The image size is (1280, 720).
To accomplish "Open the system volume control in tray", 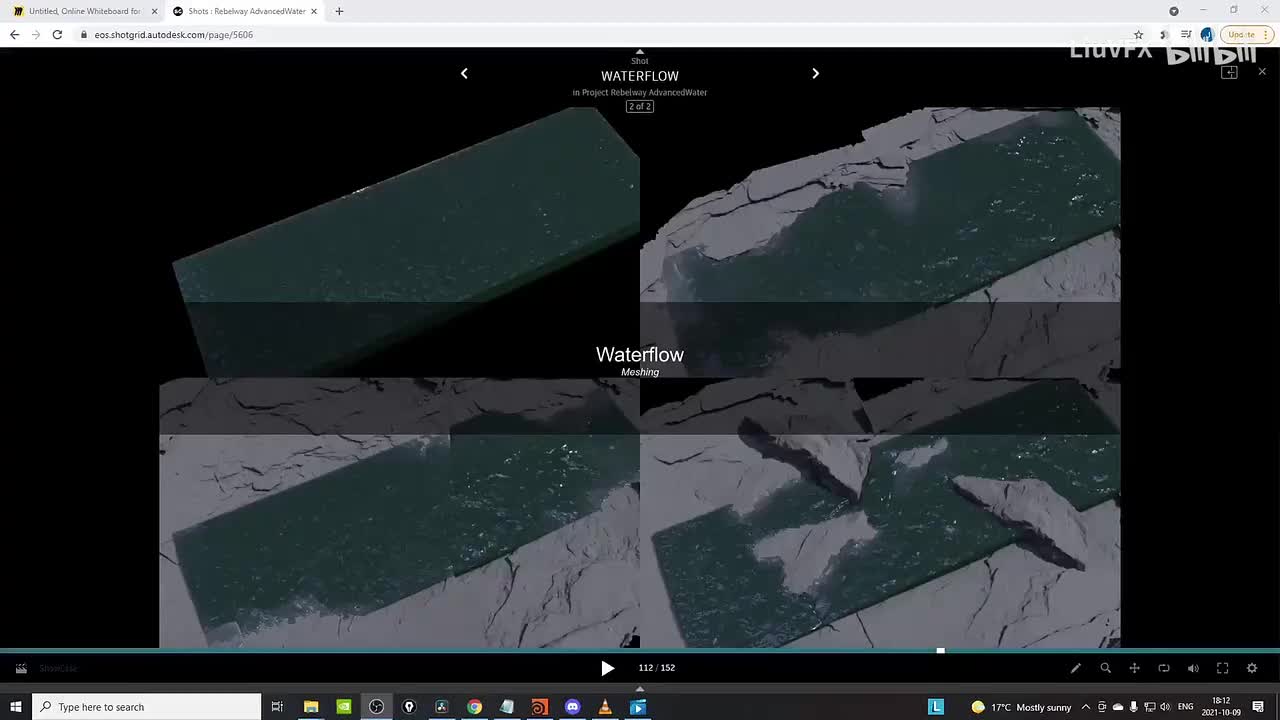I will 1165,707.
